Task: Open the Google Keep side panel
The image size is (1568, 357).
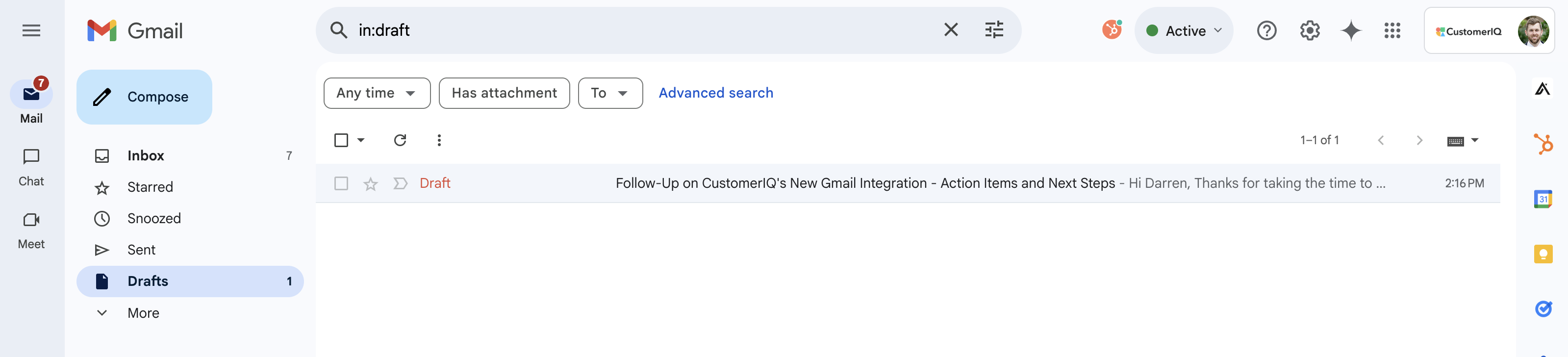Action: 1542,254
